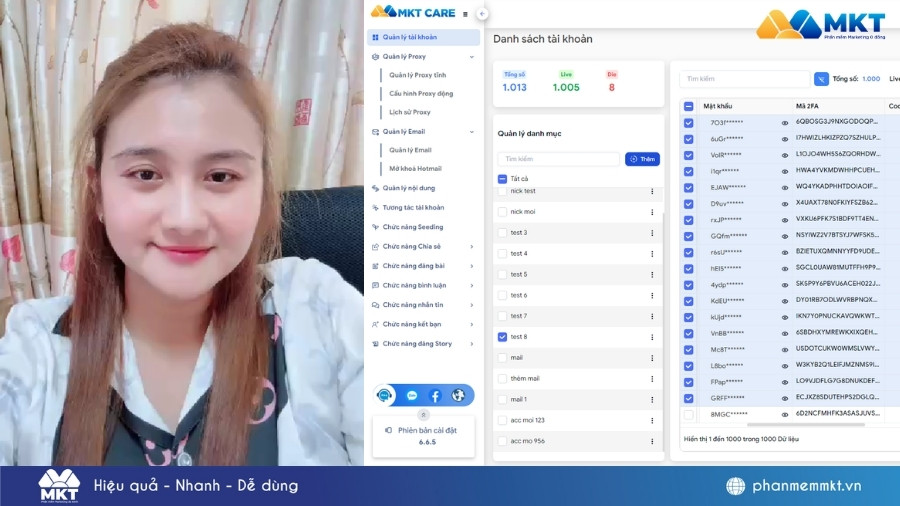Image resolution: width=900 pixels, height=506 pixels.
Task: Collapse the Quản lý Email section
Action: coord(472,132)
